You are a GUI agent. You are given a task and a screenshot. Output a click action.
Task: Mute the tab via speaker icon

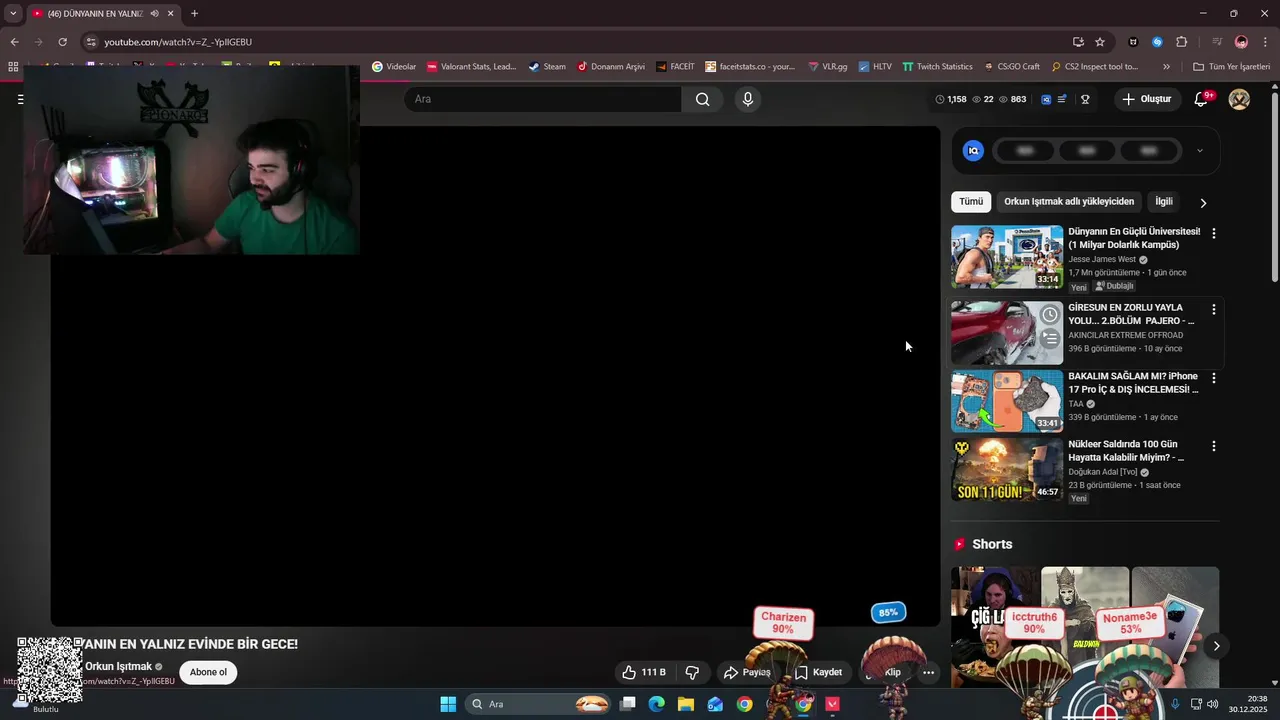[x=154, y=14]
